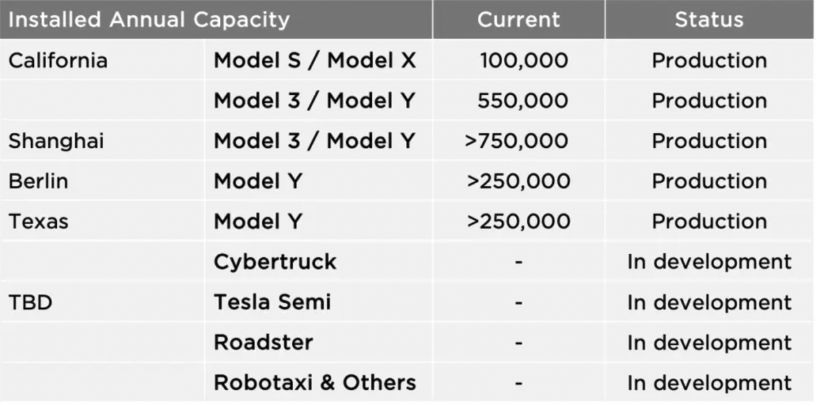Select the Texas location cell

(x=39, y=221)
